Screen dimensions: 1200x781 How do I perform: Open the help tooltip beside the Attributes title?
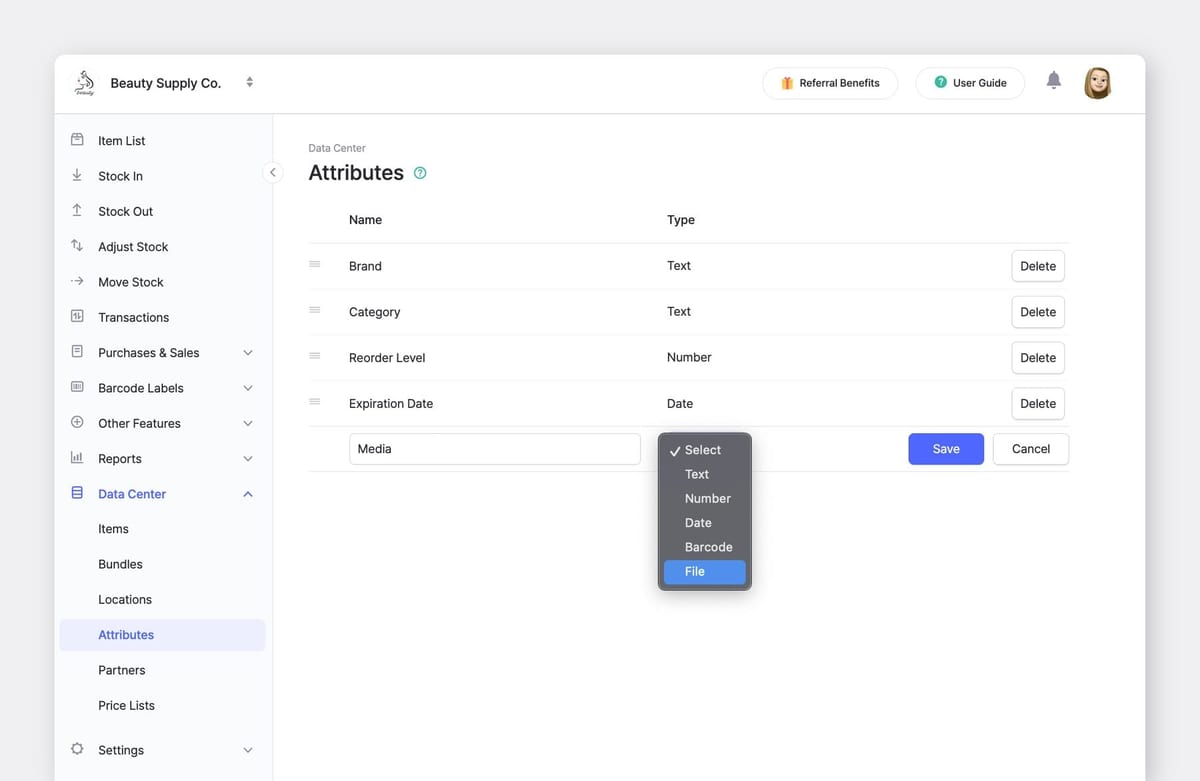419,172
